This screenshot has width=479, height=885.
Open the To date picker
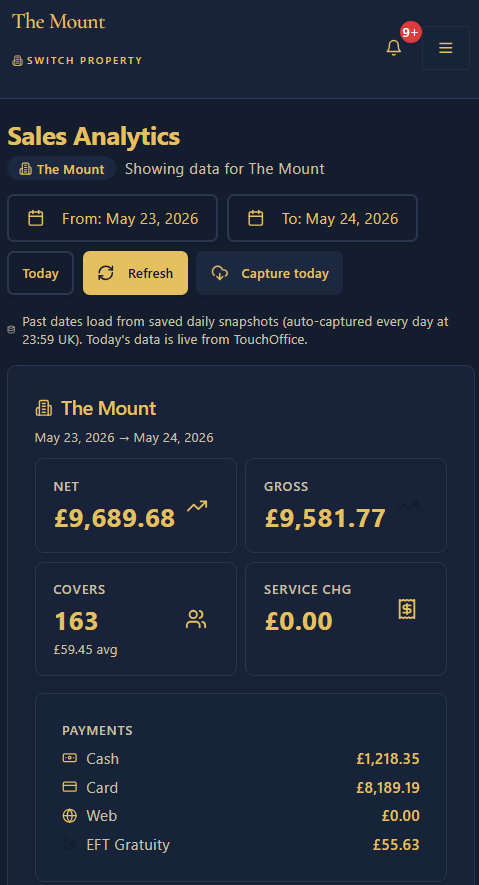(x=322, y=218)
